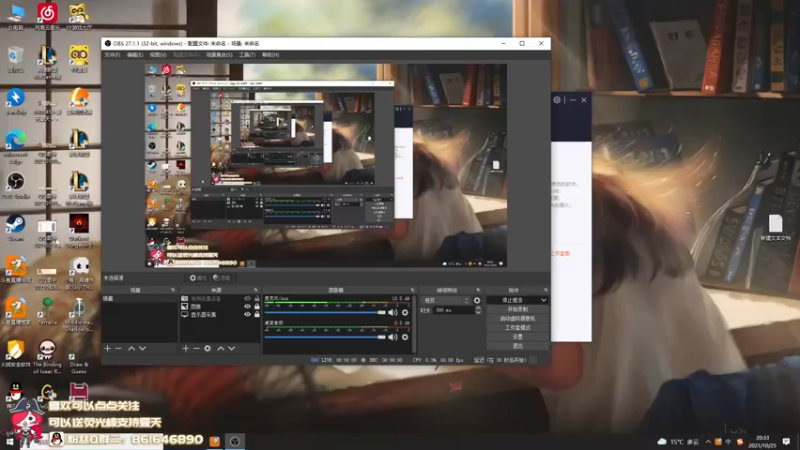Image resolution: width=800 pixels, height=450 pixels.
Task: Open the Recycle Bin desktop icon
Action: tap(16, 60)
